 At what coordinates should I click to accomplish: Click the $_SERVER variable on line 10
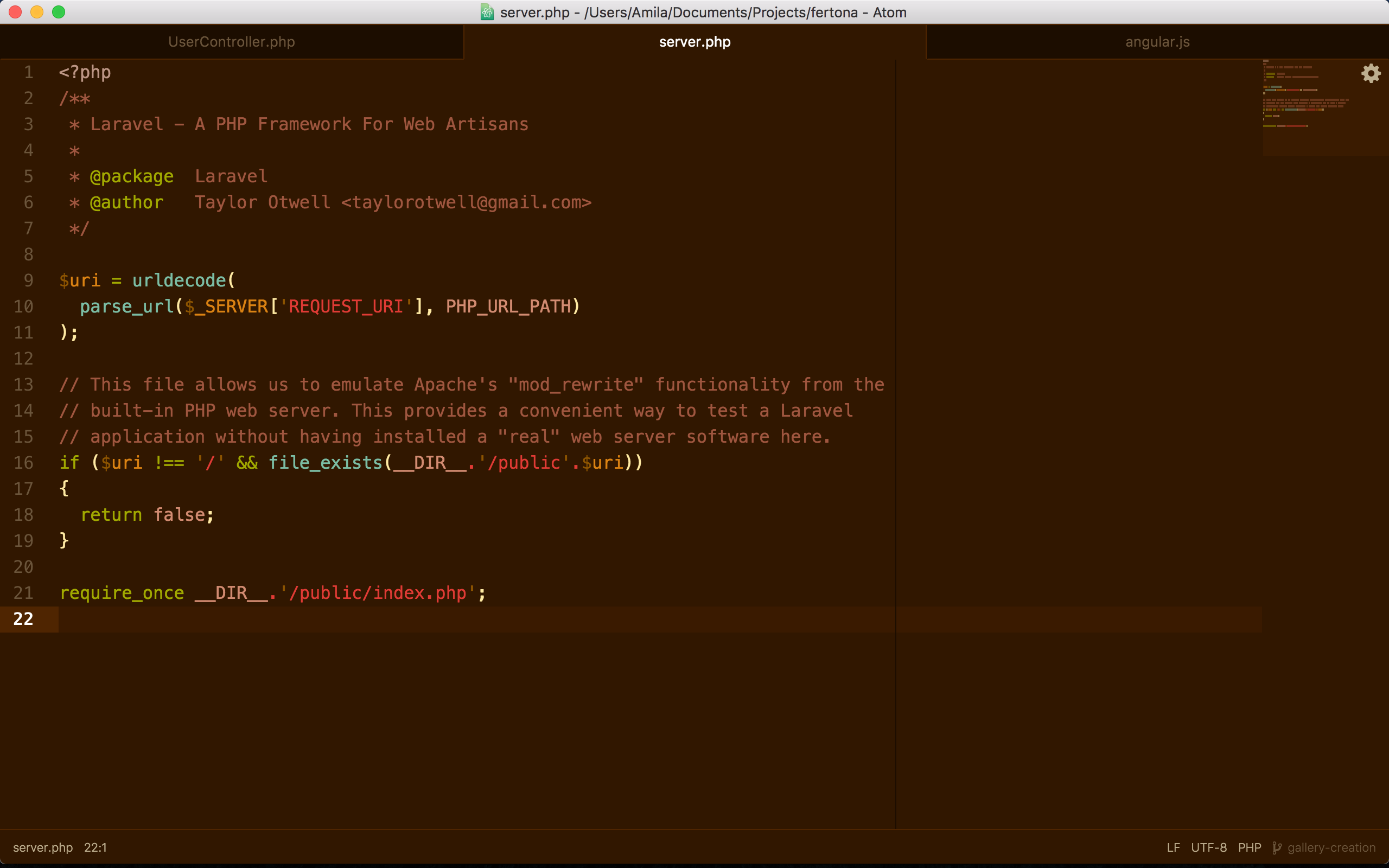[x=226, y=306]
